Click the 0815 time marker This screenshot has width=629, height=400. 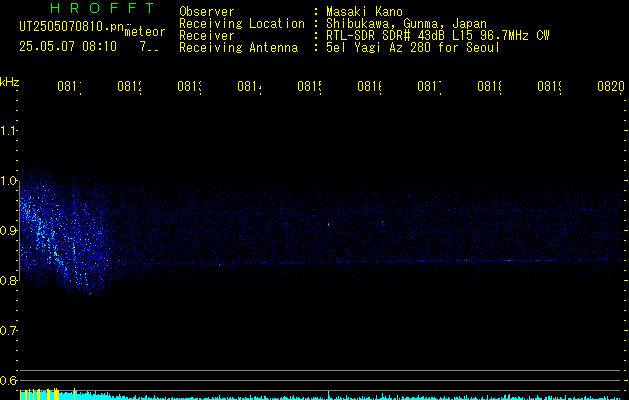[309, 86]
